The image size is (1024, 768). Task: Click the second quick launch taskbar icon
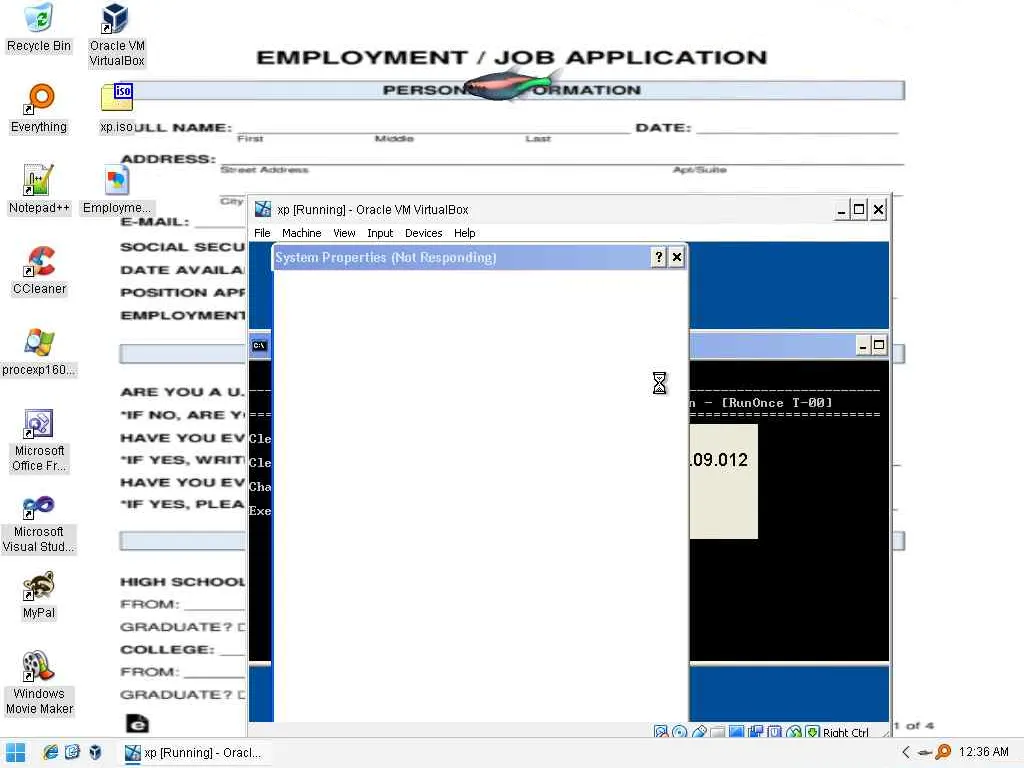(72, 752)
